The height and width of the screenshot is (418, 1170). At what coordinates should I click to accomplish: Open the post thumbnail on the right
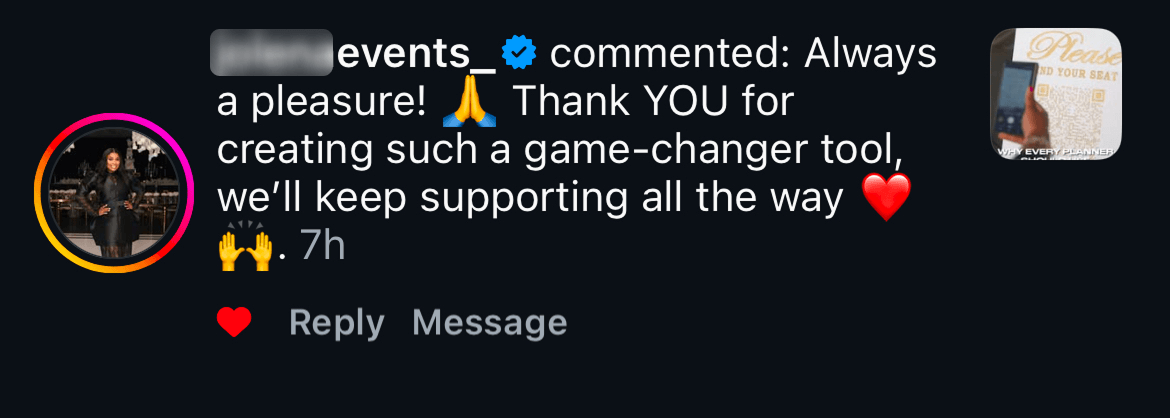point(1055,94)
